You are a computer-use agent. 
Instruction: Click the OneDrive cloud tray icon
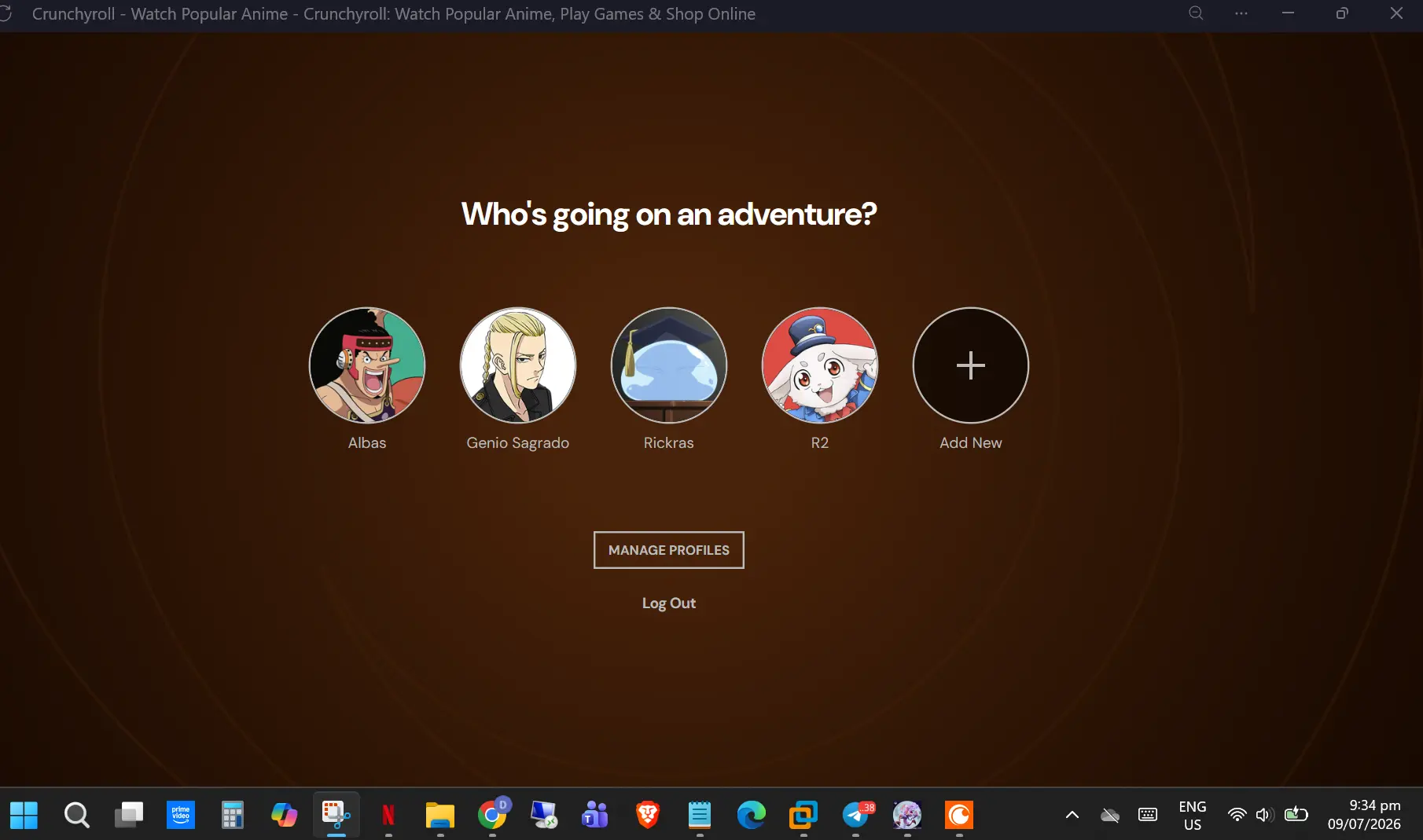click(x=1109, y=815)
